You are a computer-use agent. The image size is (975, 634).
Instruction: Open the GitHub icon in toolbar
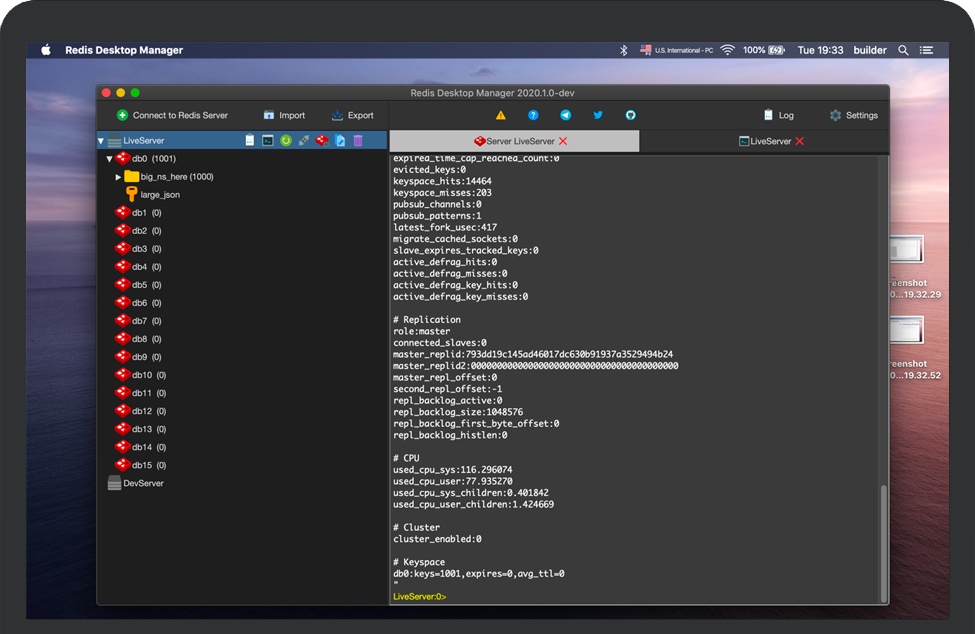click(630, 115)
